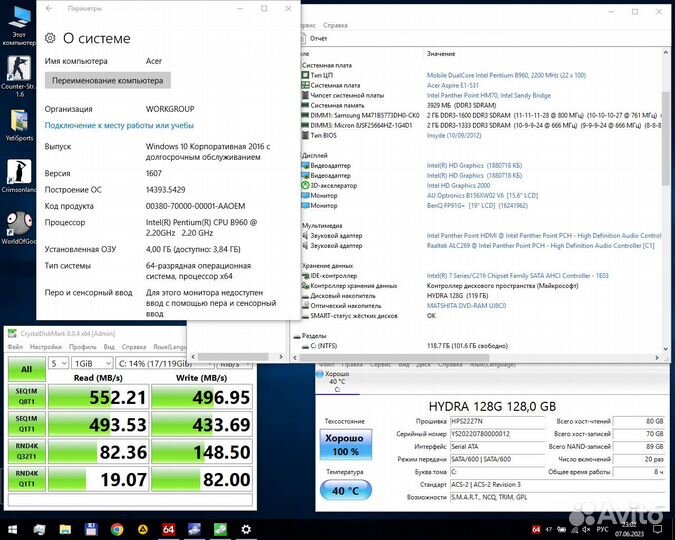Open the РУС language indicator in the taskbar
675x540 pixels.
602,529
